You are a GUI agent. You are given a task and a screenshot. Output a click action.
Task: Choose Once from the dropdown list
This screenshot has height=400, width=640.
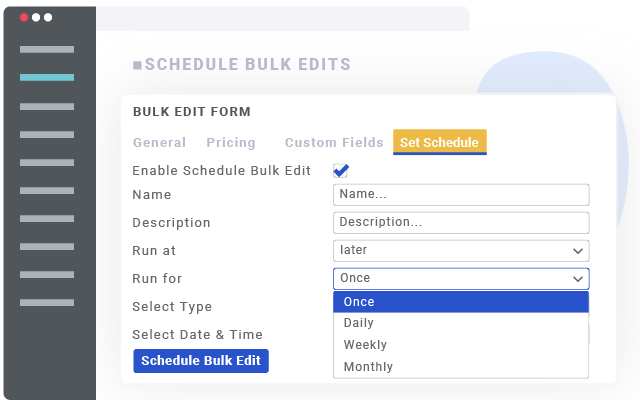[x=460, y=302]
